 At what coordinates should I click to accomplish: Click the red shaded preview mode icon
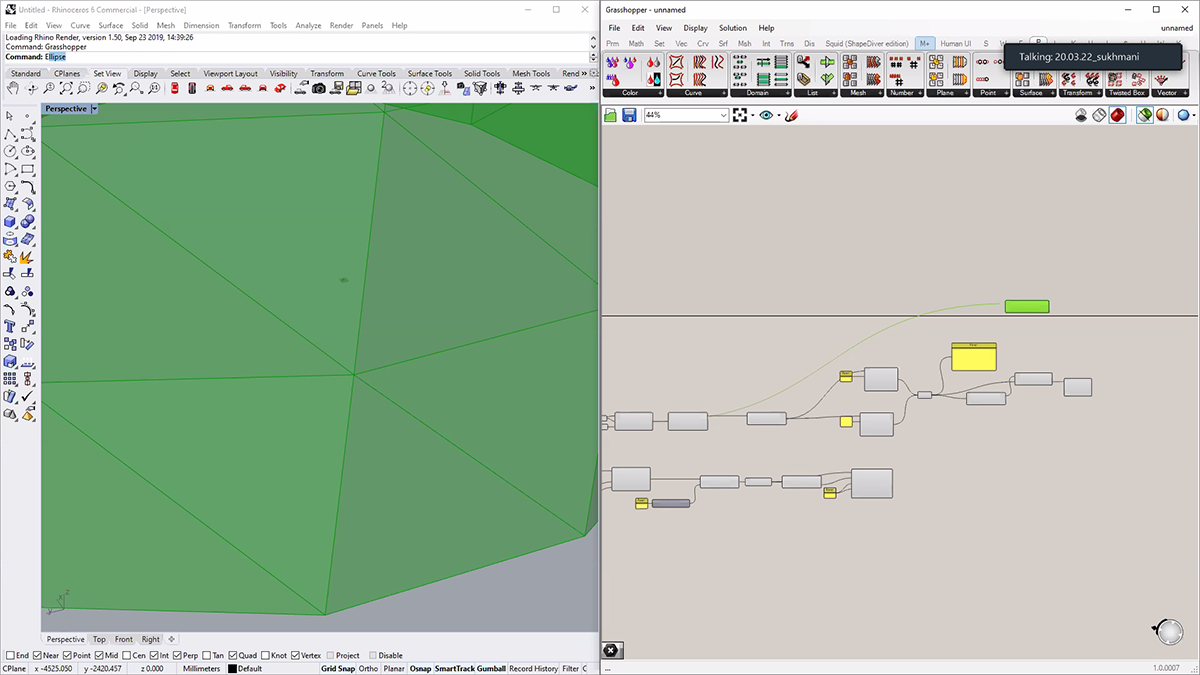(1117, 116)
